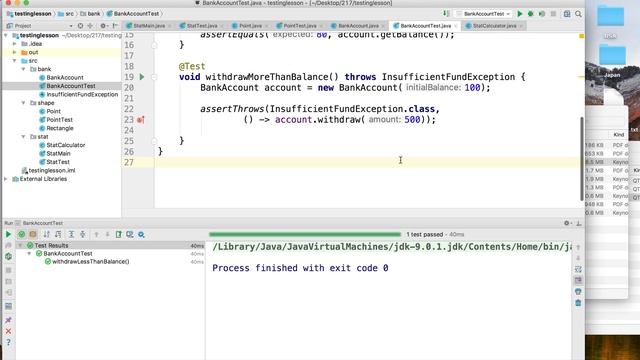Viewport: 640px width, 360px height.
Task: Click the green test progress bar
Action: click(305, 235)
